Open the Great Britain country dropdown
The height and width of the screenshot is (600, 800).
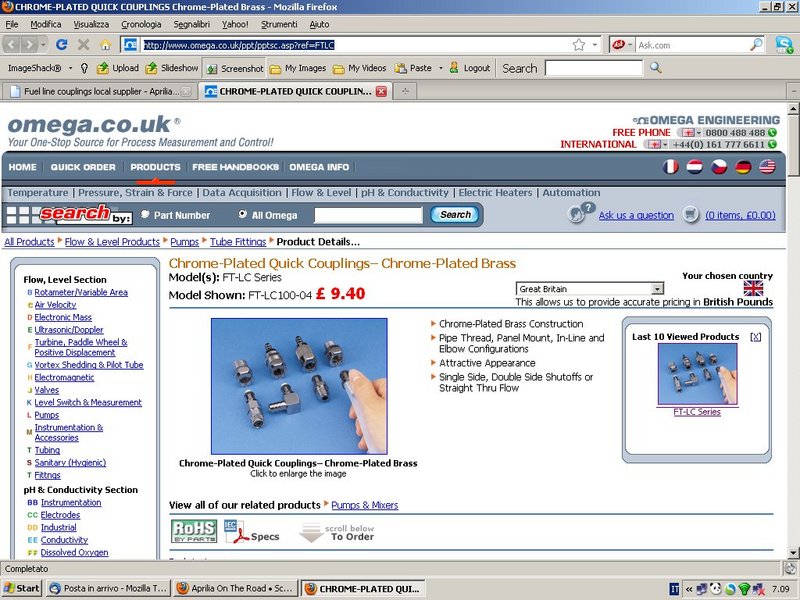[658, 289]
